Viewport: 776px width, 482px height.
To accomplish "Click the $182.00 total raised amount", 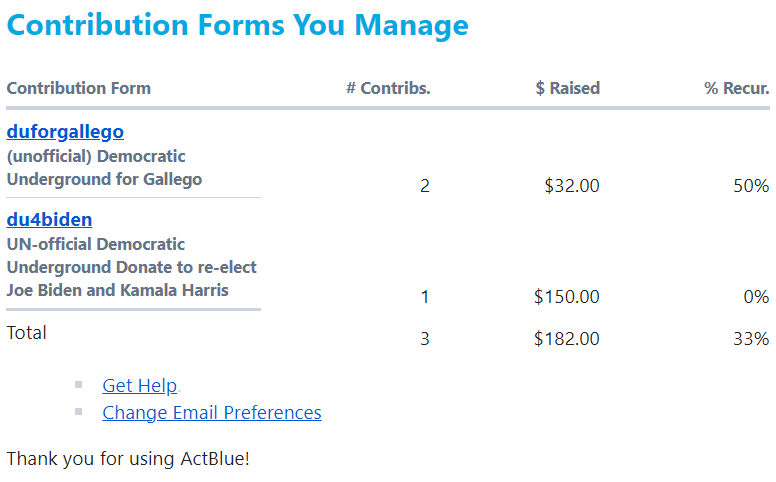I will pos(566,339).
